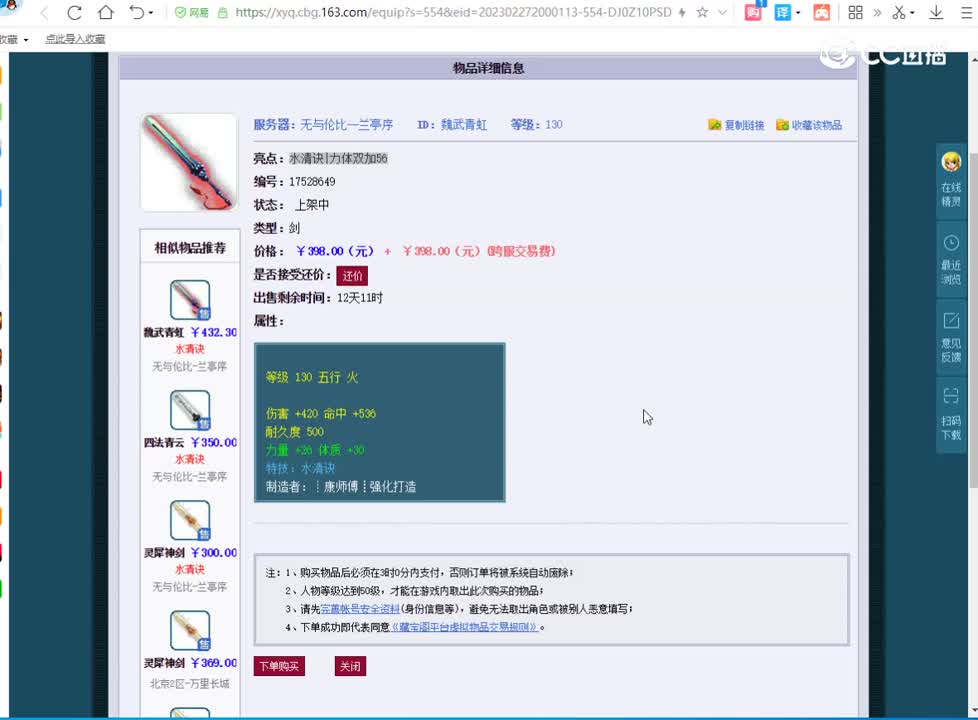Open the blue translate extension icon
The height and width of the screenshot is (720, 978).
782,12
